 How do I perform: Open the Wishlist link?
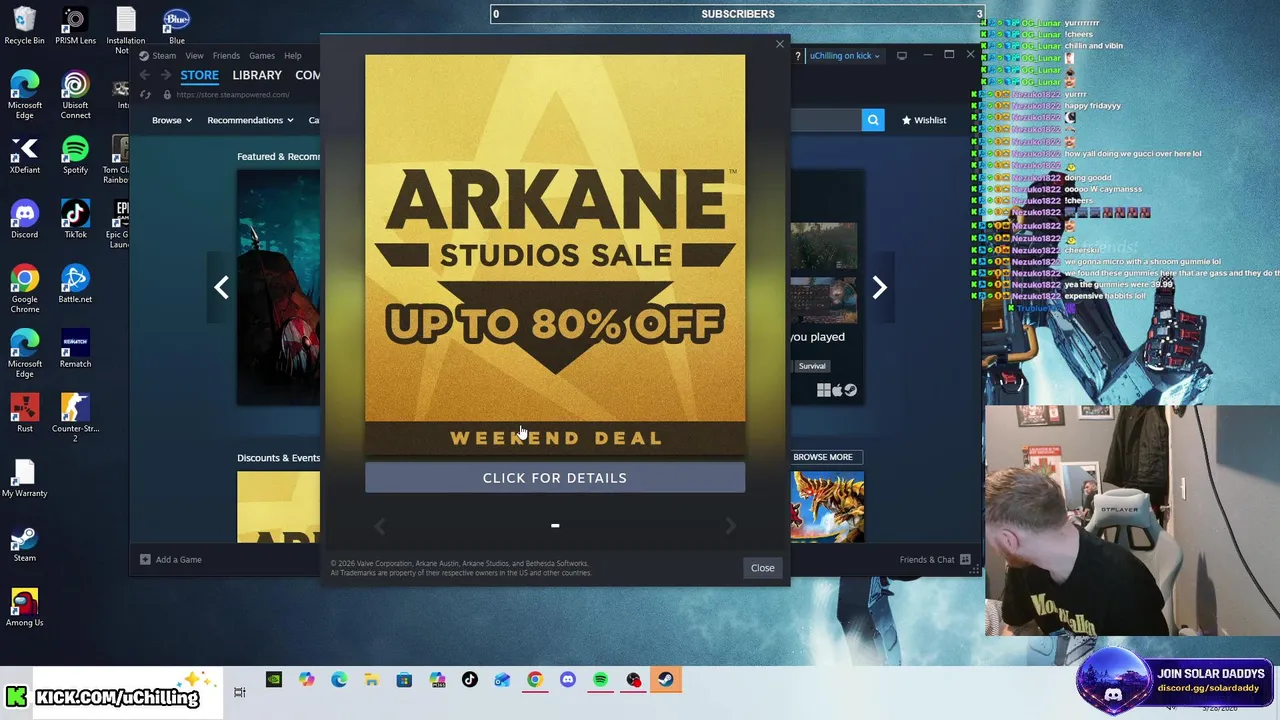(924, 120)
